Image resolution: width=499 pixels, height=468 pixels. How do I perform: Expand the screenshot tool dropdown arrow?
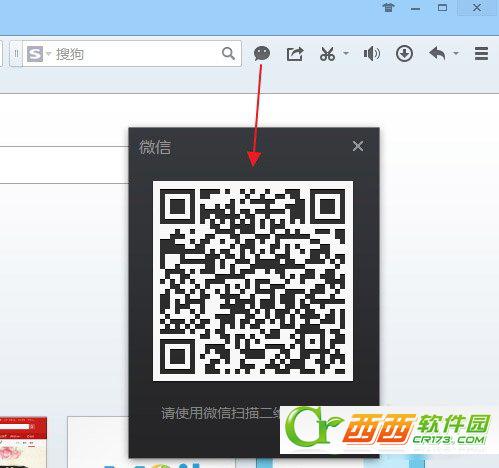[346, 53]
